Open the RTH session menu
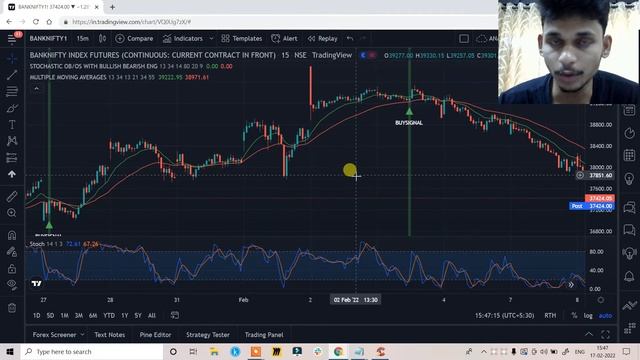The height and width of the screenshot is (360, 640). [x=550, y=316]
